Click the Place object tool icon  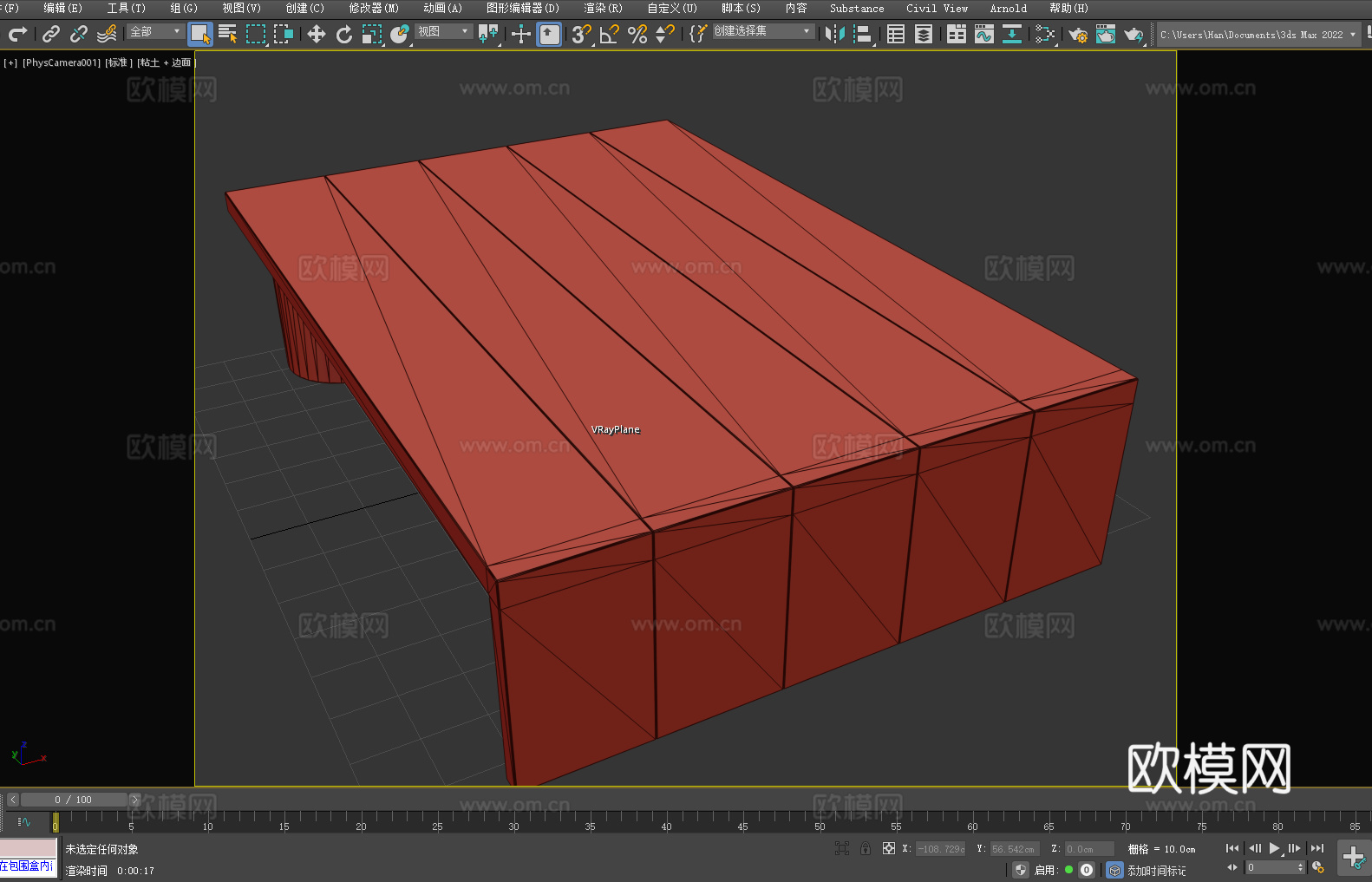tap(400, 34)
